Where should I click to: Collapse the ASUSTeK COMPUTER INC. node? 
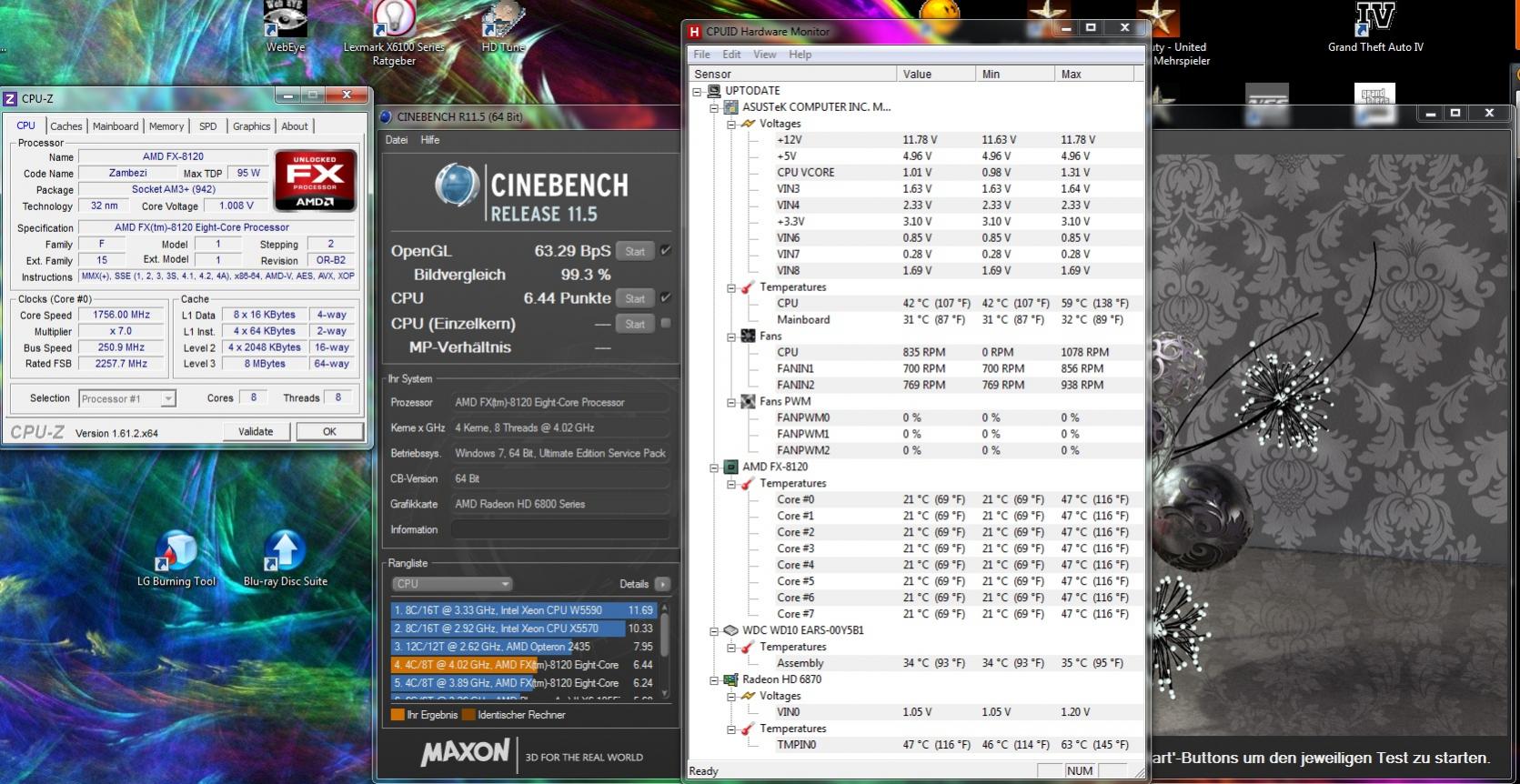coord(715,107)
